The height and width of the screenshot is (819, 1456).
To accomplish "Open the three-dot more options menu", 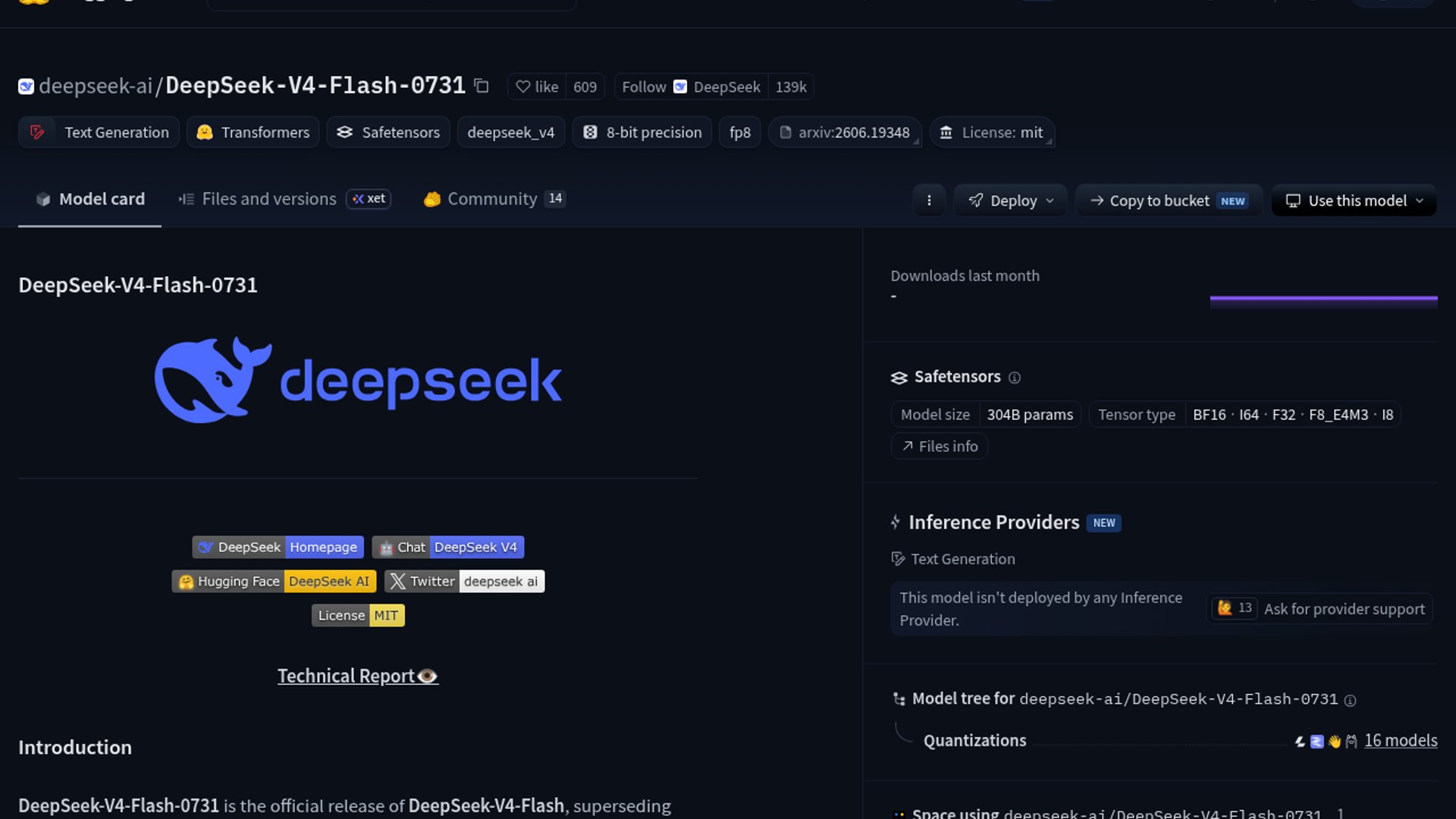I will pyautogui.click(x=929, y=200).
